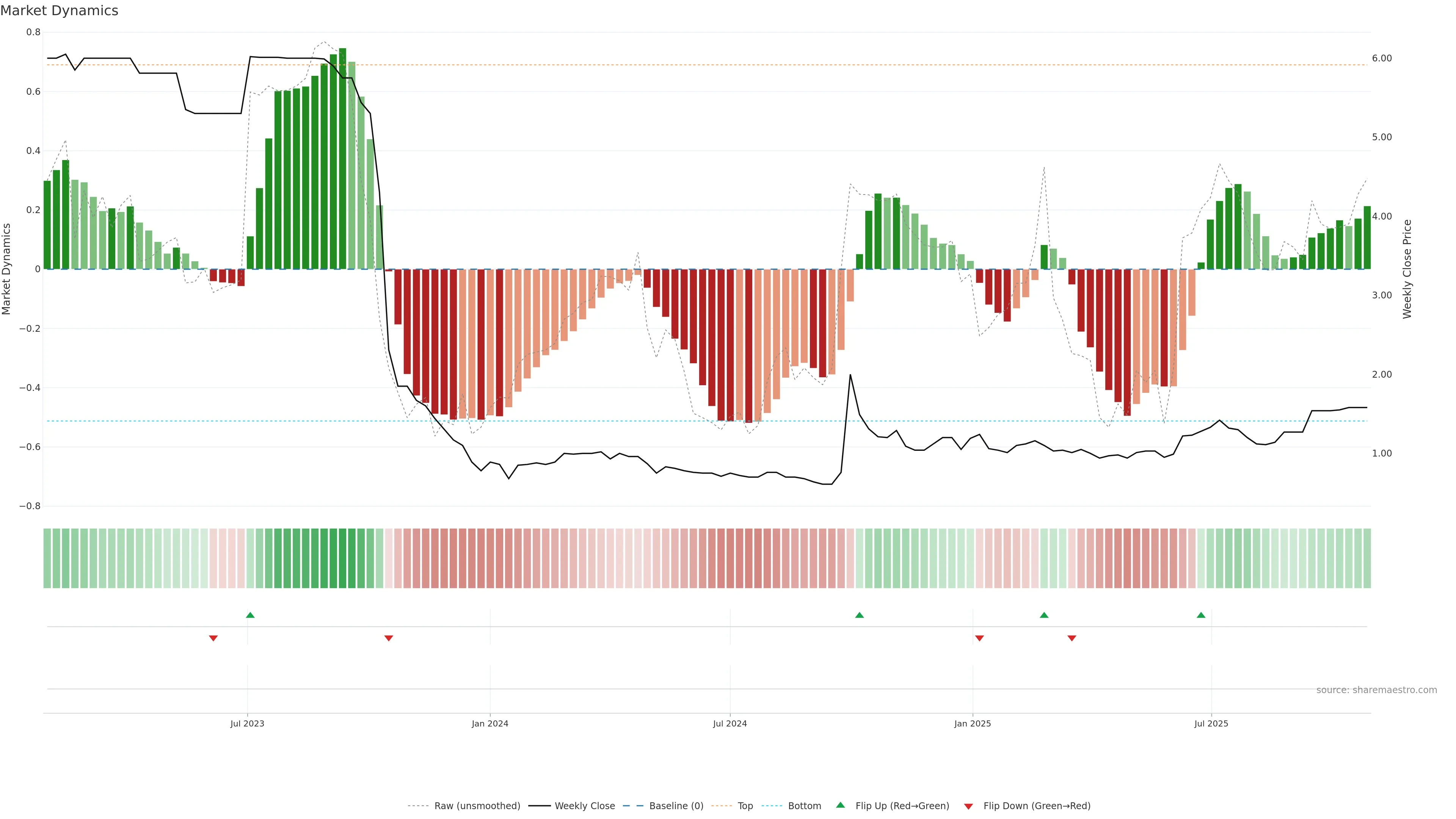Click the Market Dynamics chart title
Screen dimensions: 1456x819
pyautogui.click(x=60, y=11)
